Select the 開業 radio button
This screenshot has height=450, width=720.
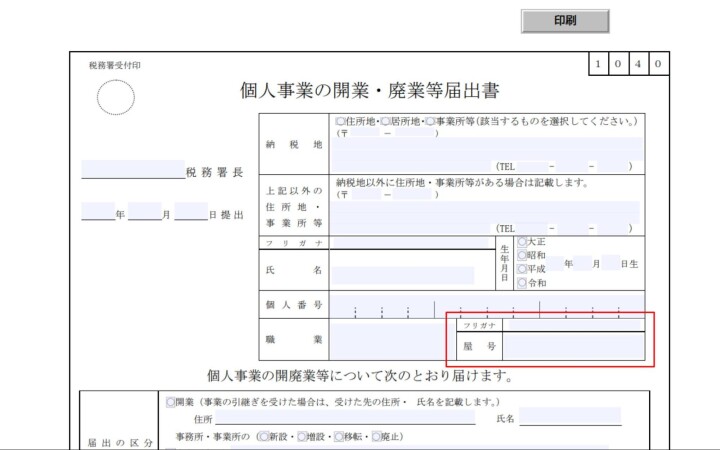pos(170,402)
